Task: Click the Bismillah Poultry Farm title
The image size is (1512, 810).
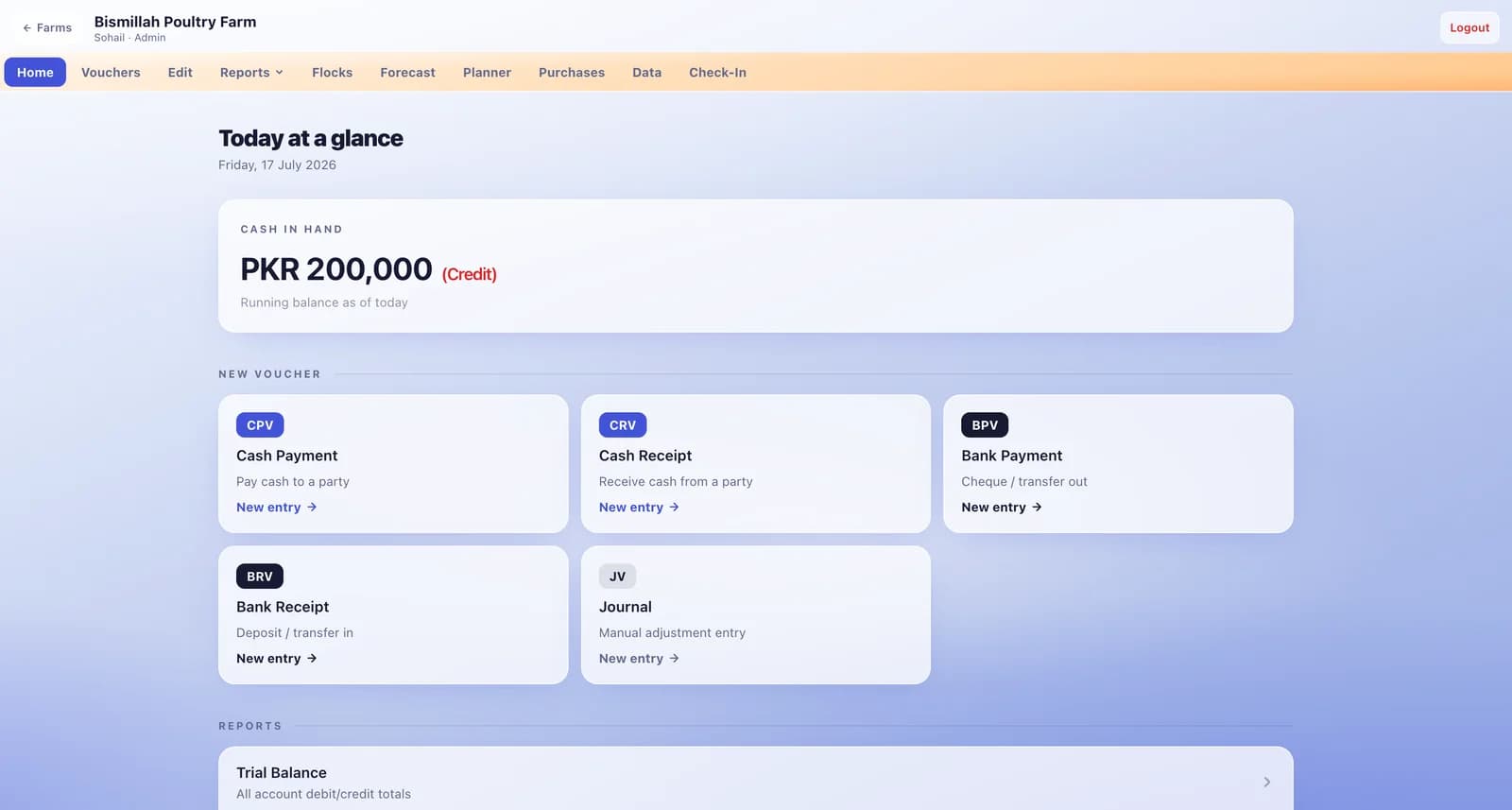Action: [175, 22]
